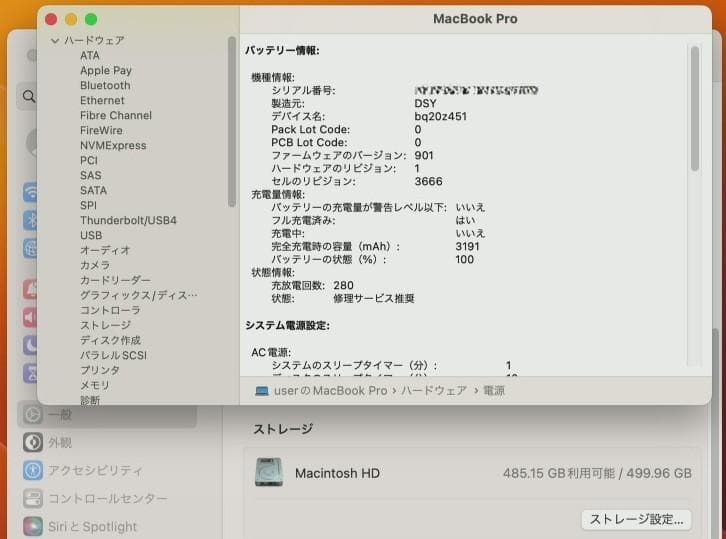Screen dimensions: 726x539
Task: Select USB in the hardware list
Action: coord(91,235)
